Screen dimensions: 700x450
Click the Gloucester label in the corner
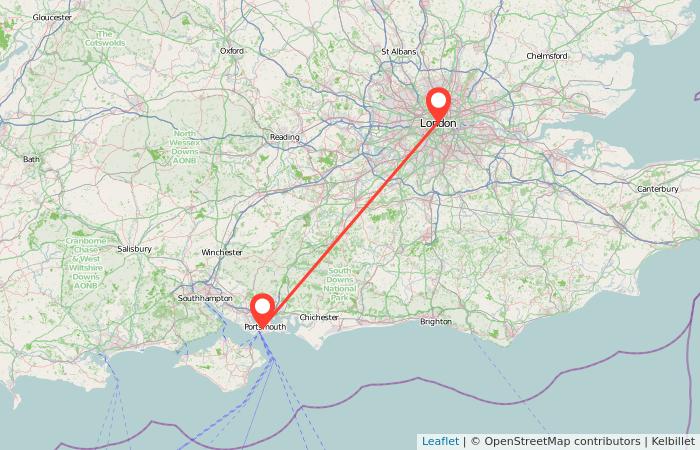(x=52, y=17)
